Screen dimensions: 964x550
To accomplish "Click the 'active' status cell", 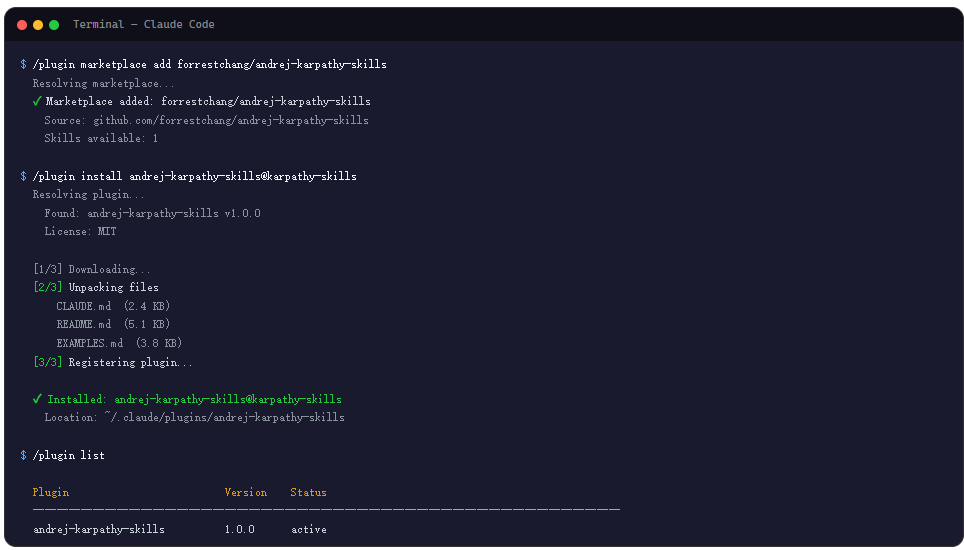I will pos(309,530).
